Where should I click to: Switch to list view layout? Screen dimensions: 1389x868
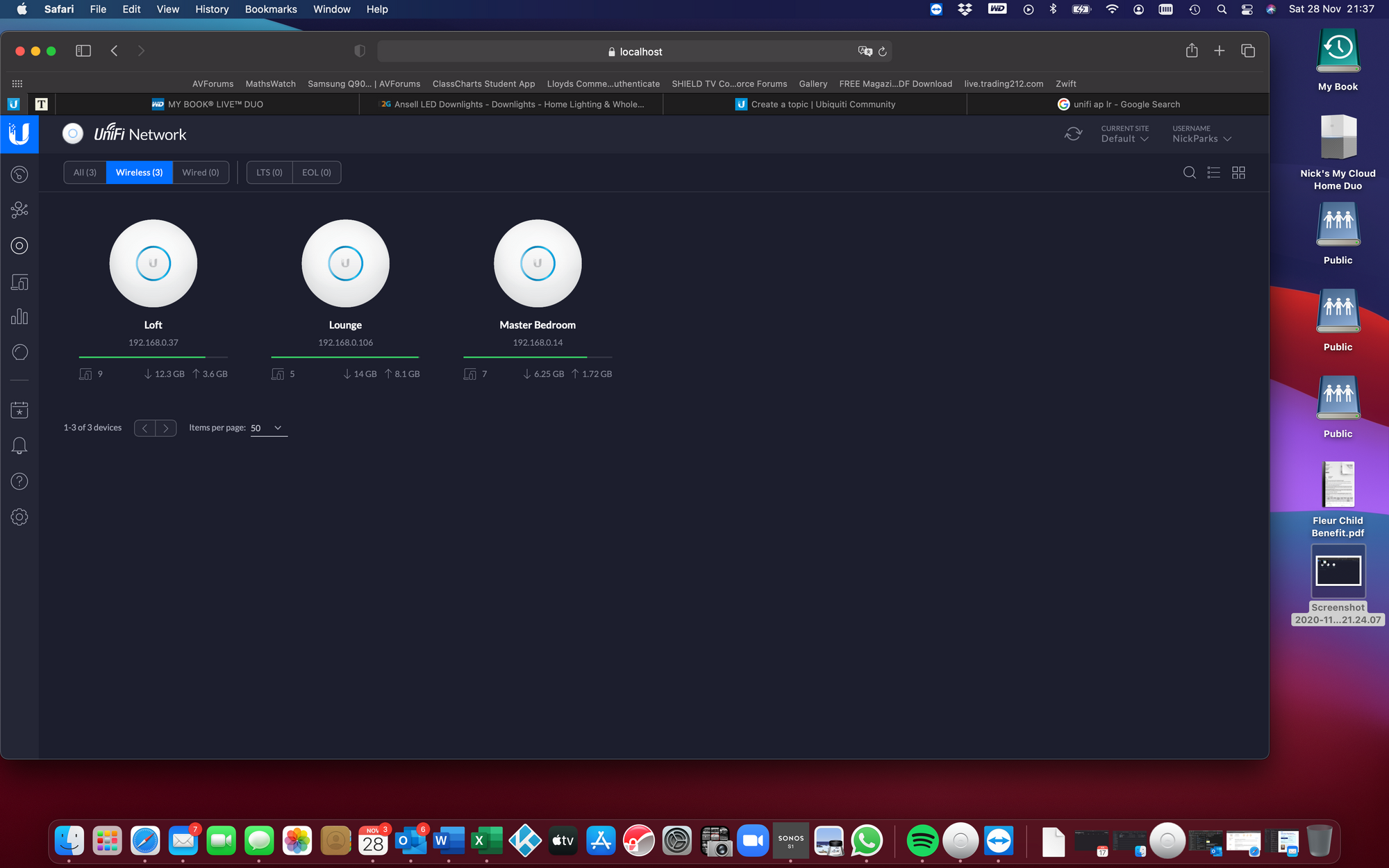(1213, 172)
